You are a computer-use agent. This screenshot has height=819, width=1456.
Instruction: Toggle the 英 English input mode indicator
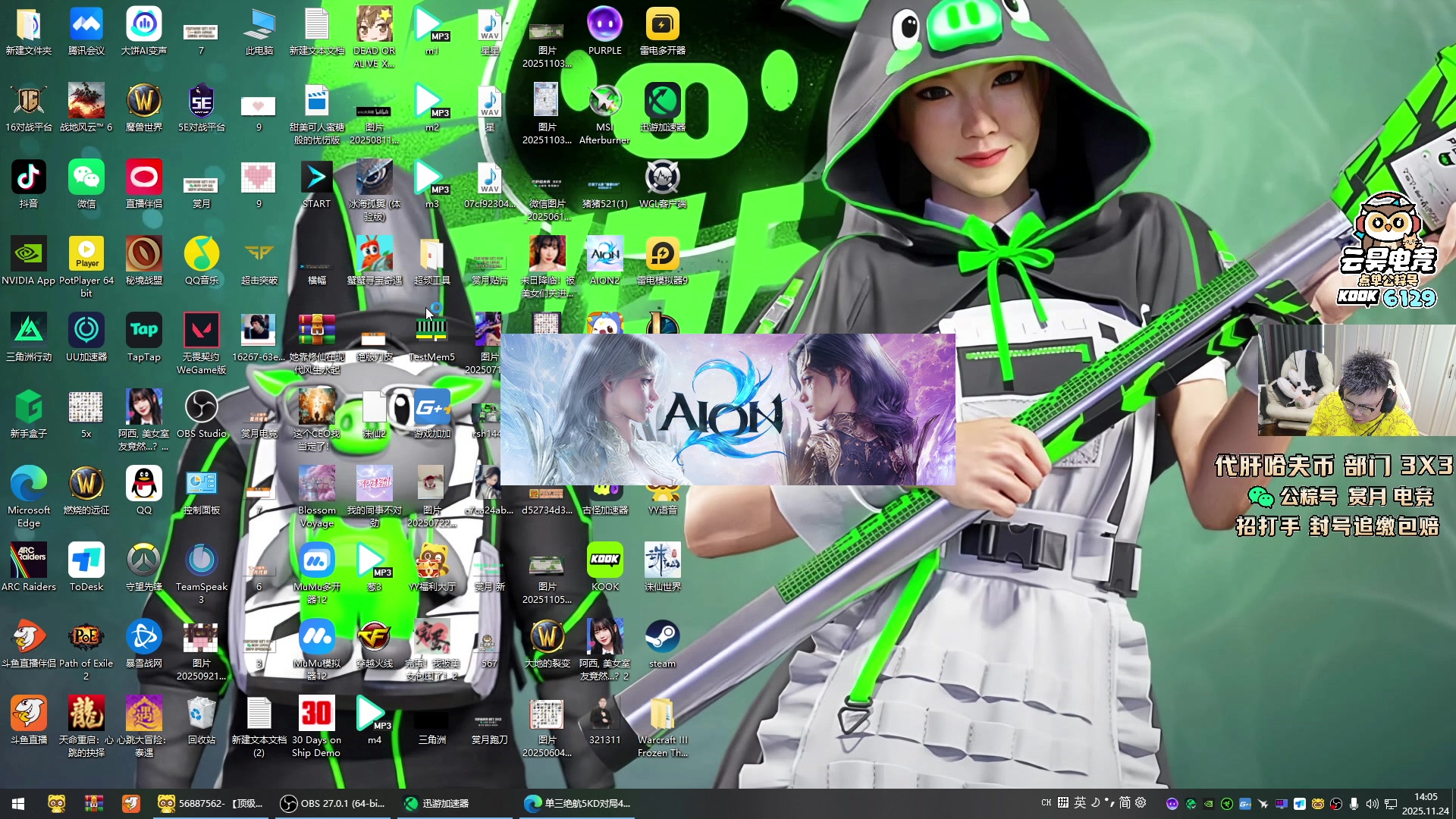click(x=1080, y=803)
